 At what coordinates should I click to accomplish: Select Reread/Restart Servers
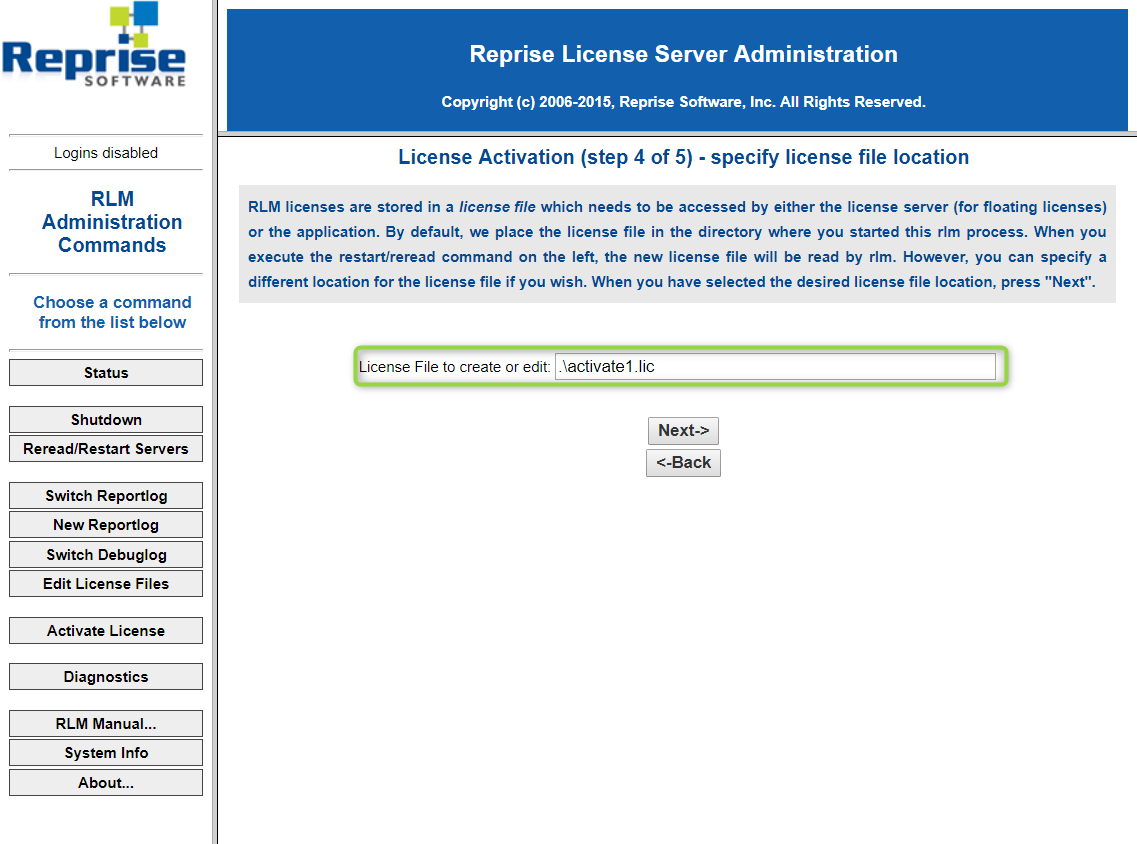106,449
